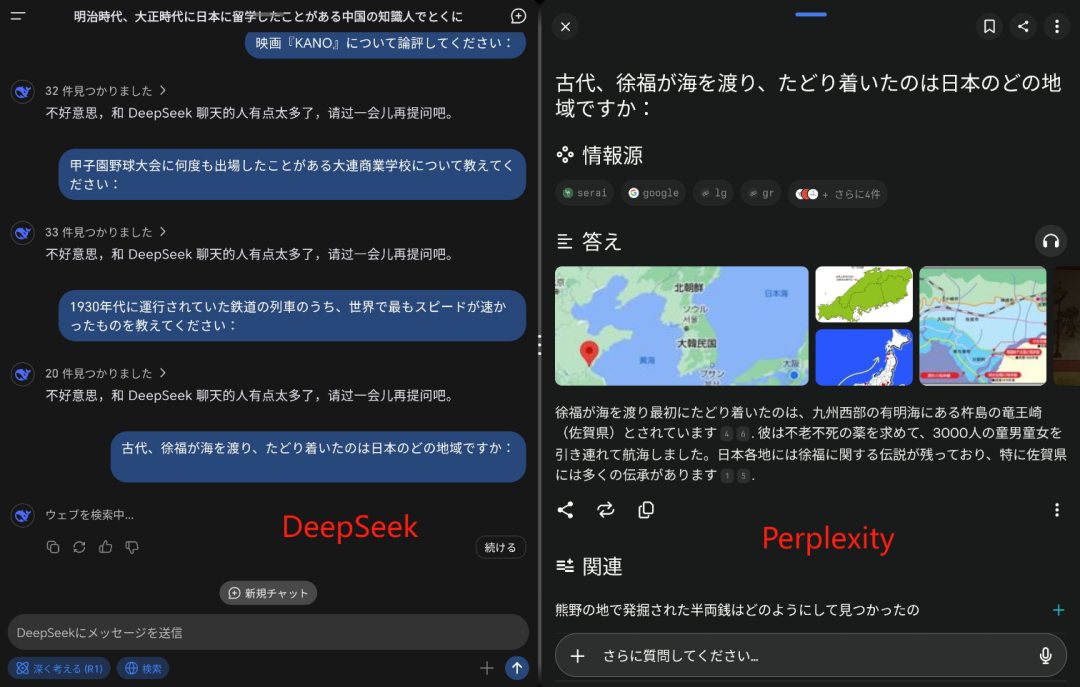The width and height of the screenshot is (1080, 687).
Task: Open citation 5 at answer end
Action: pos(743,476)
